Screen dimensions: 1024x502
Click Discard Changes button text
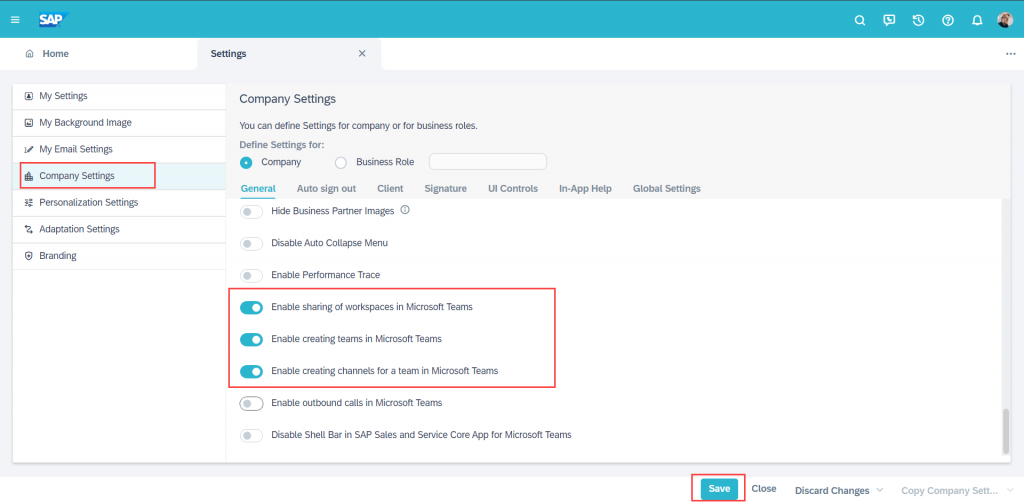click(832, 490)
